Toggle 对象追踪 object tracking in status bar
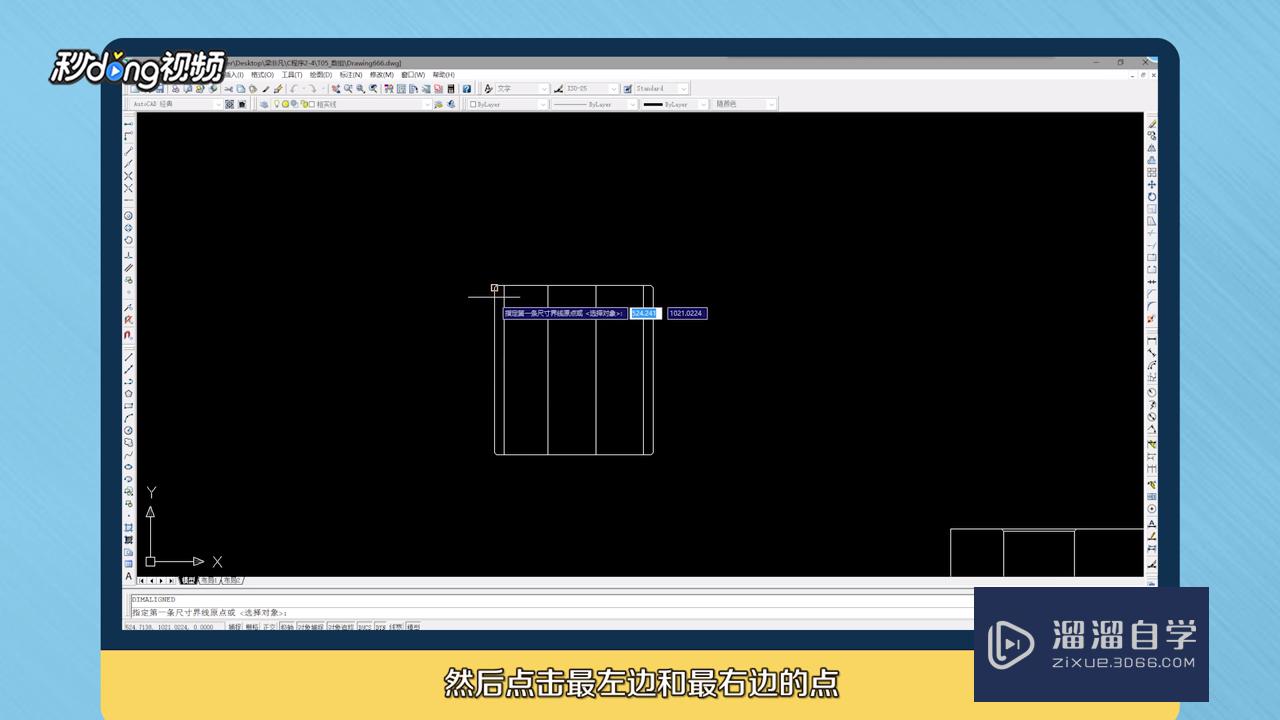 tap(341, 626)
